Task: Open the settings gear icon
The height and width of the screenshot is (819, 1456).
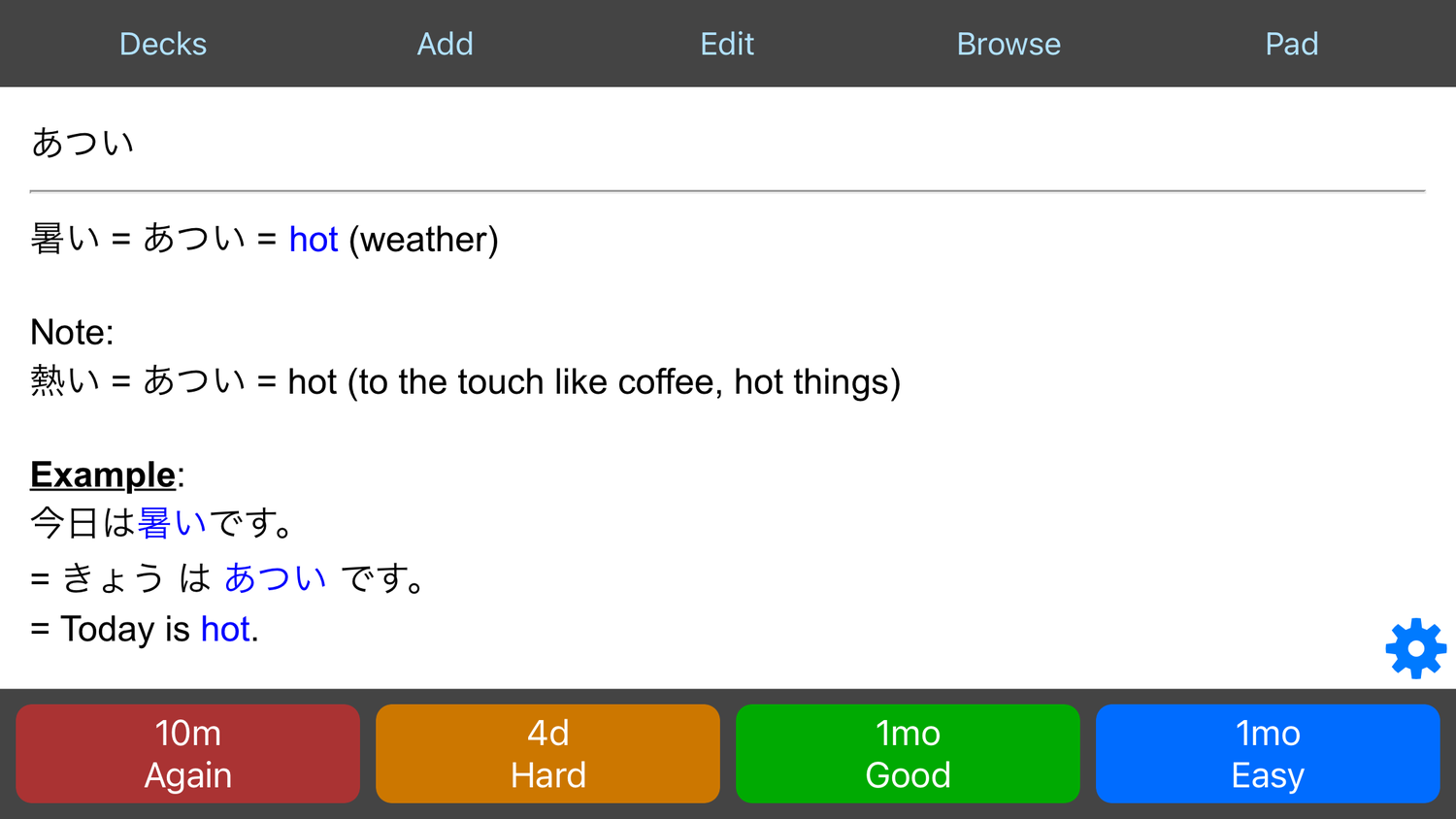Action: 1415,648
